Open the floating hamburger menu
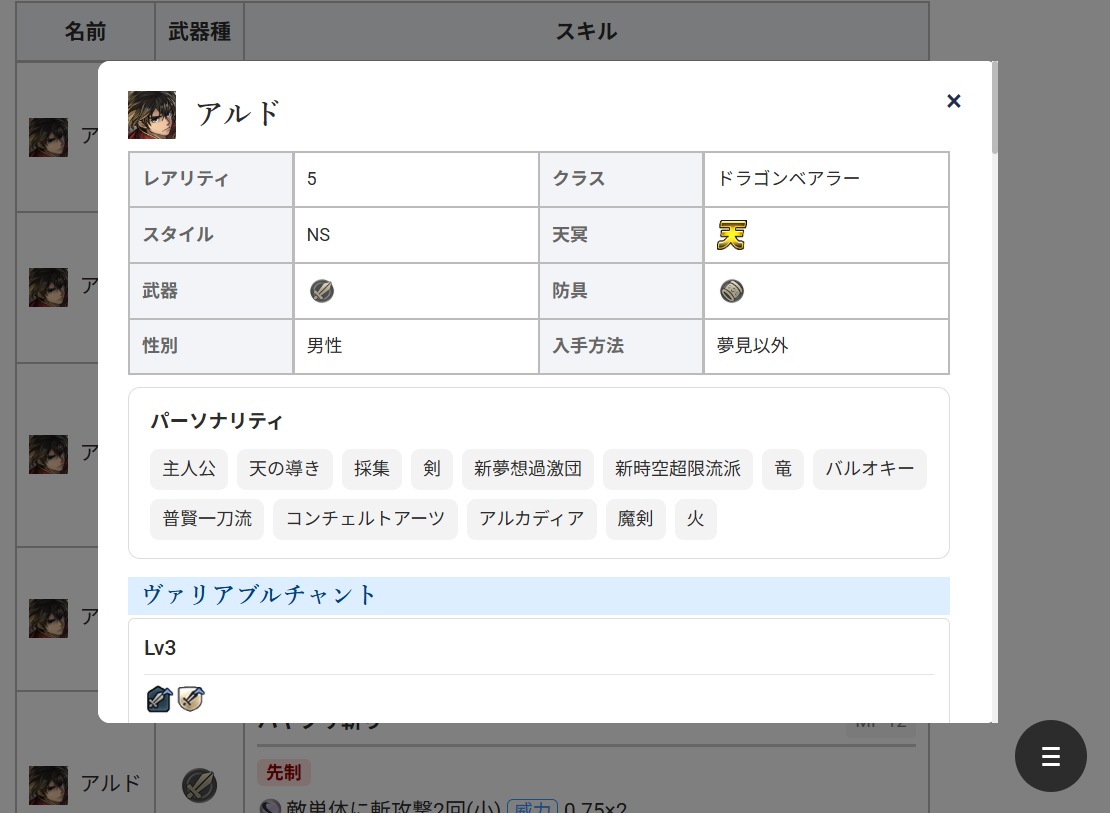 click(1051, 756)
